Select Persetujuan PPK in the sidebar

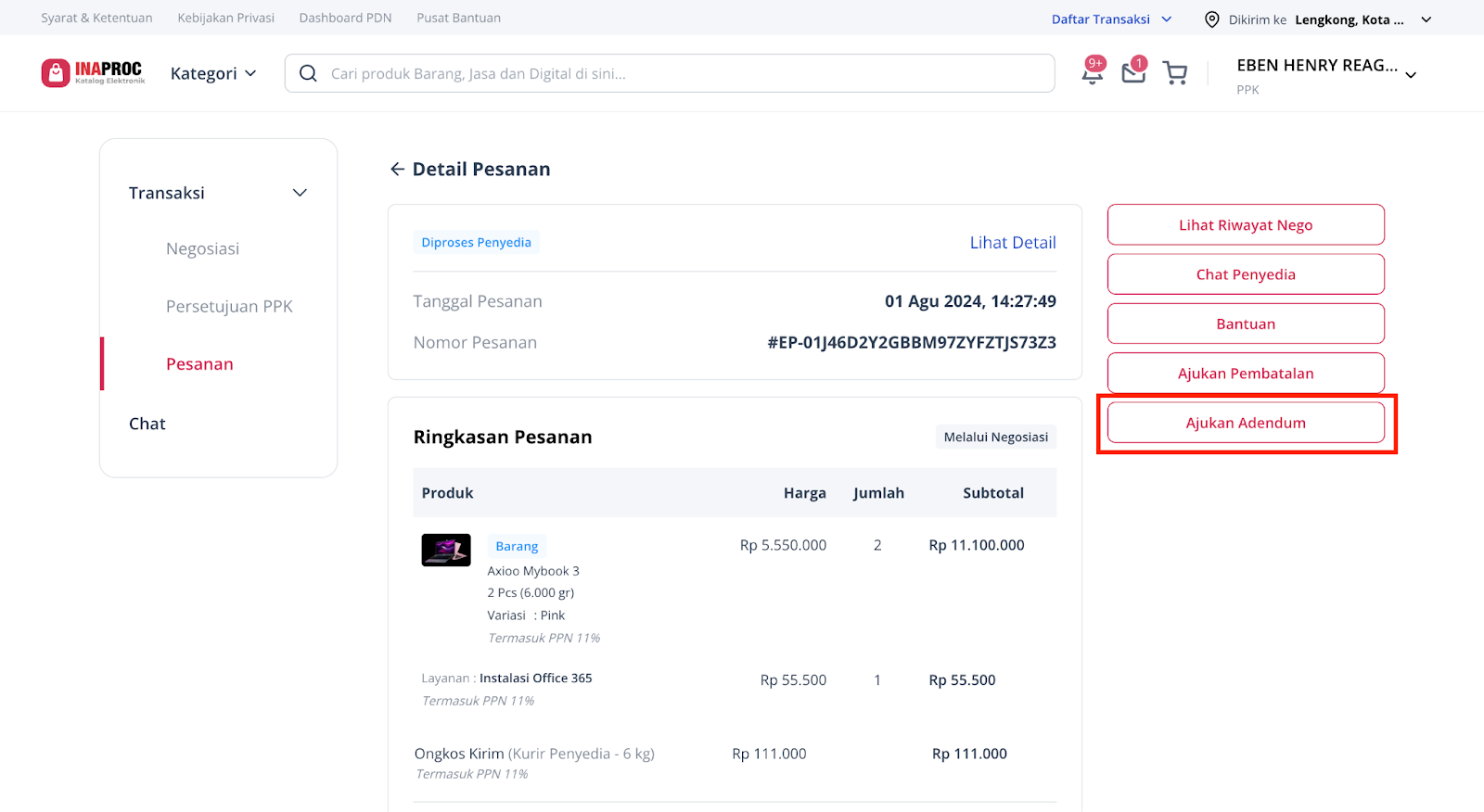coord(229,306)
